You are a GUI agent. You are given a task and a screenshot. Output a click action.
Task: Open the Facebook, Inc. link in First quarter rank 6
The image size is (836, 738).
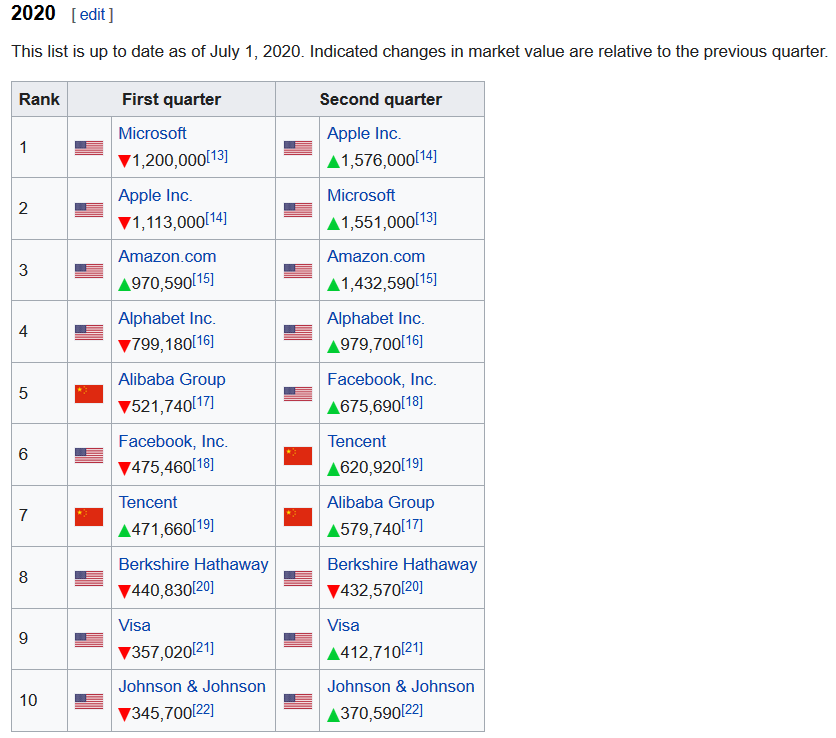pos(173,442)
